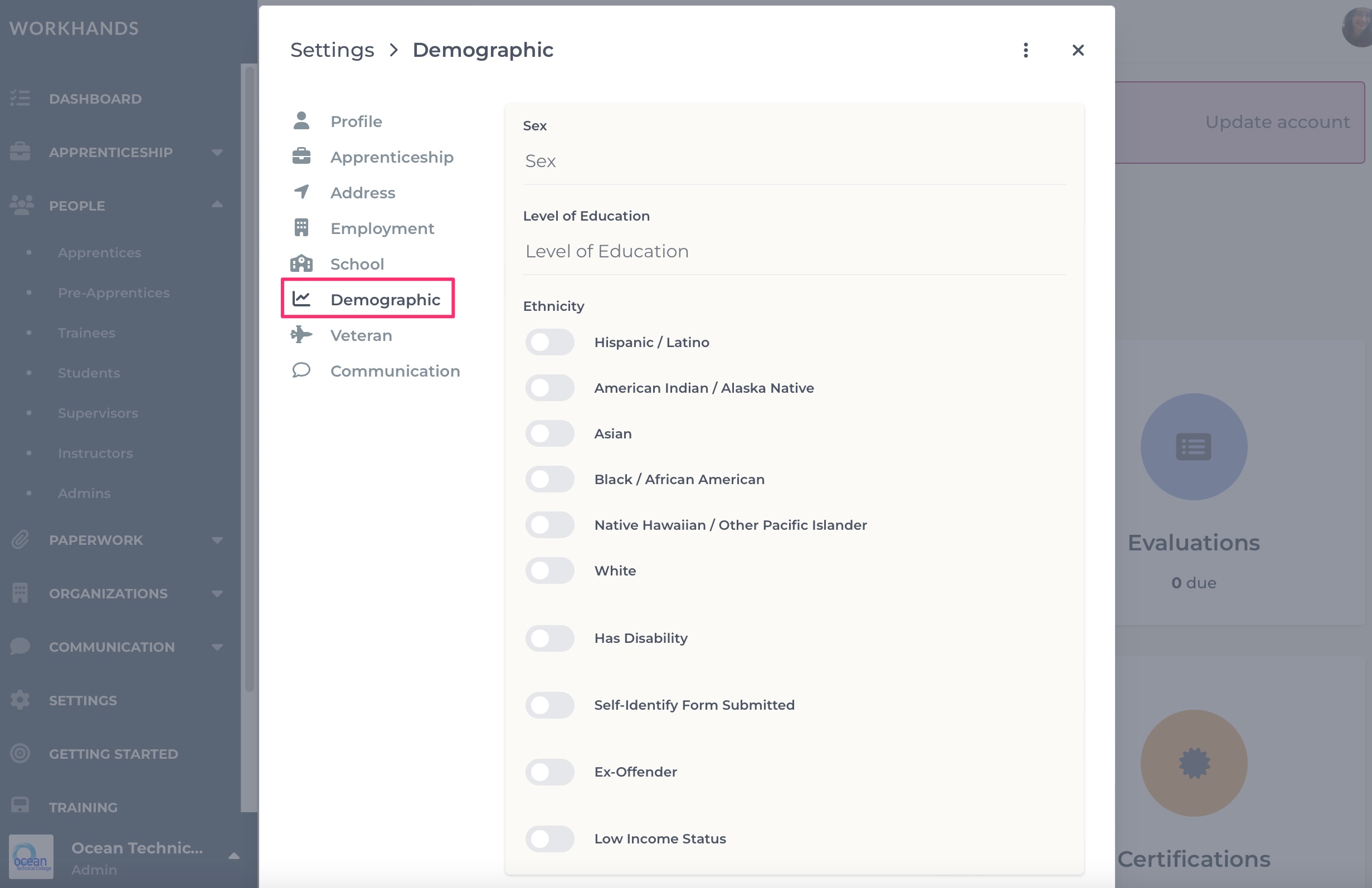The height and width of the screenshot is (888, 1372).
Task: Open the three-dot more options menu
Action: [1025, 50]
